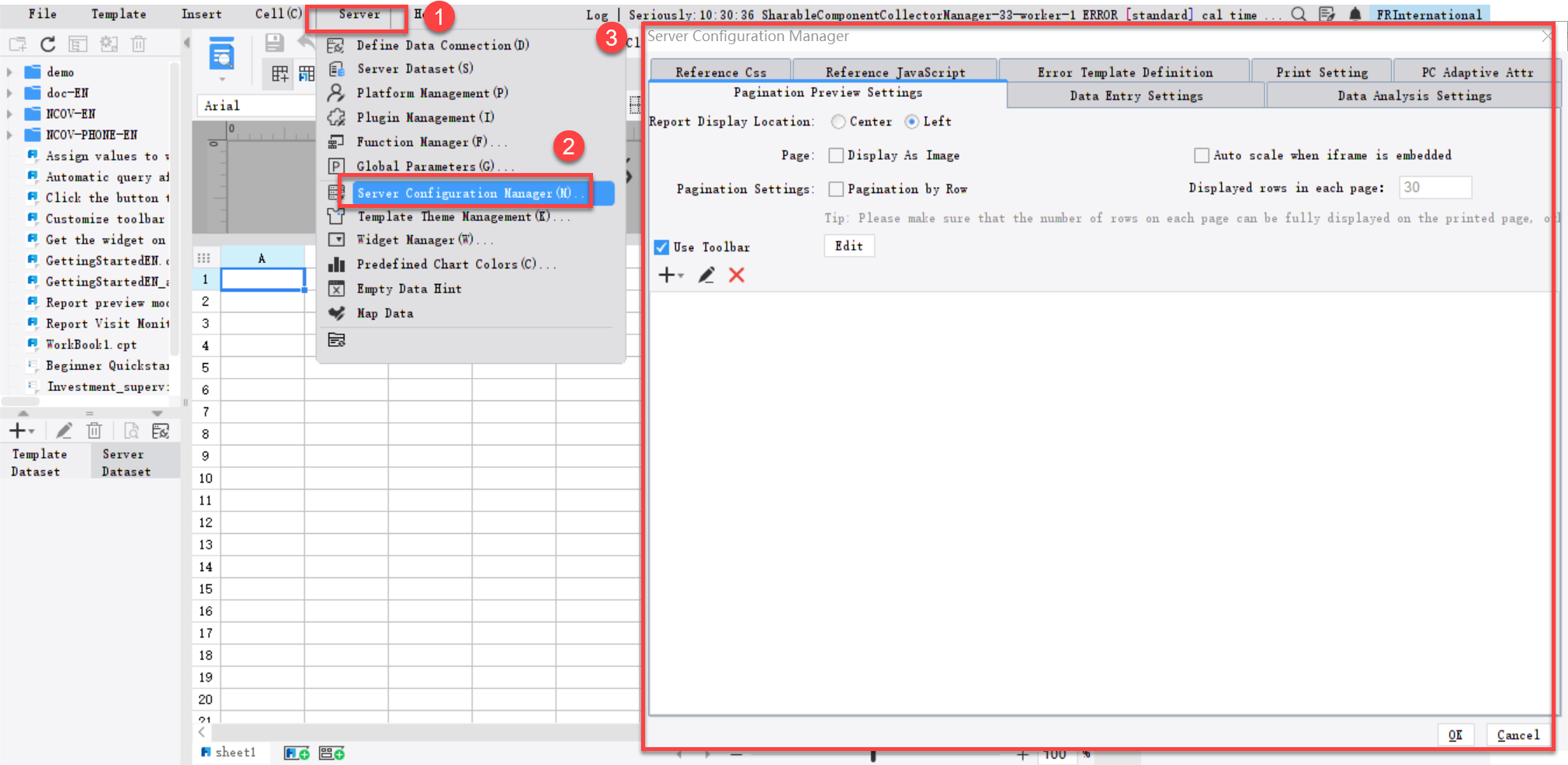Switch to Print Setting tab
Screen dimensions: 1568x765
pyautogui.click(x=1322, y=71)
